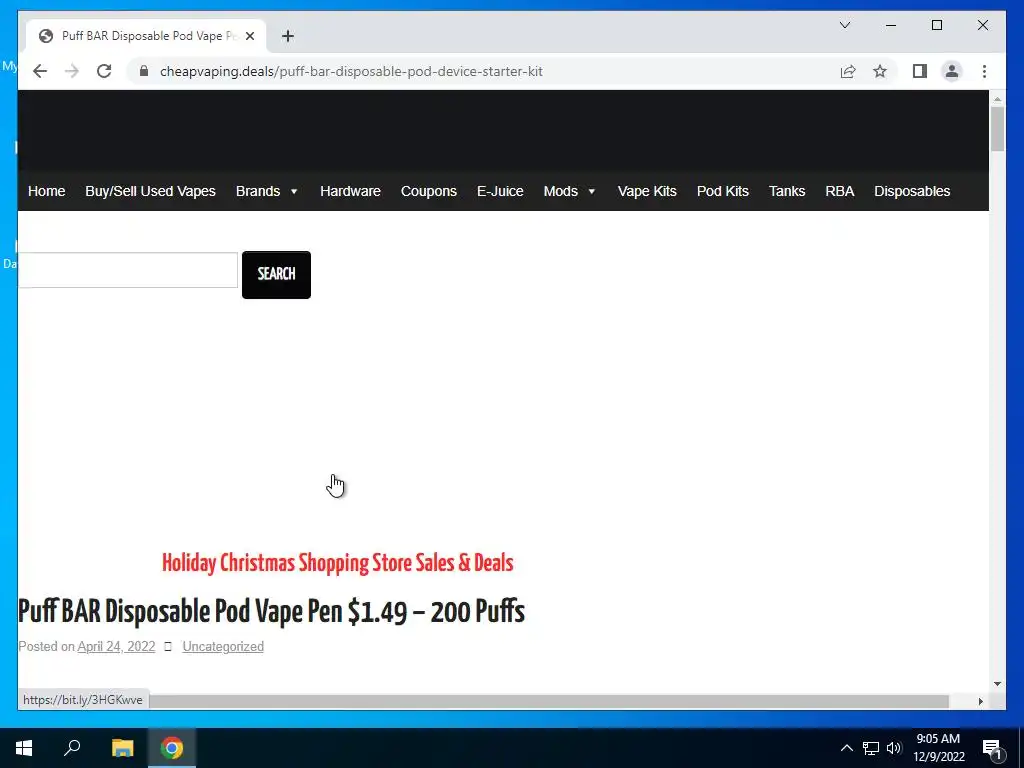Click the forward navigation arrow

72,71
